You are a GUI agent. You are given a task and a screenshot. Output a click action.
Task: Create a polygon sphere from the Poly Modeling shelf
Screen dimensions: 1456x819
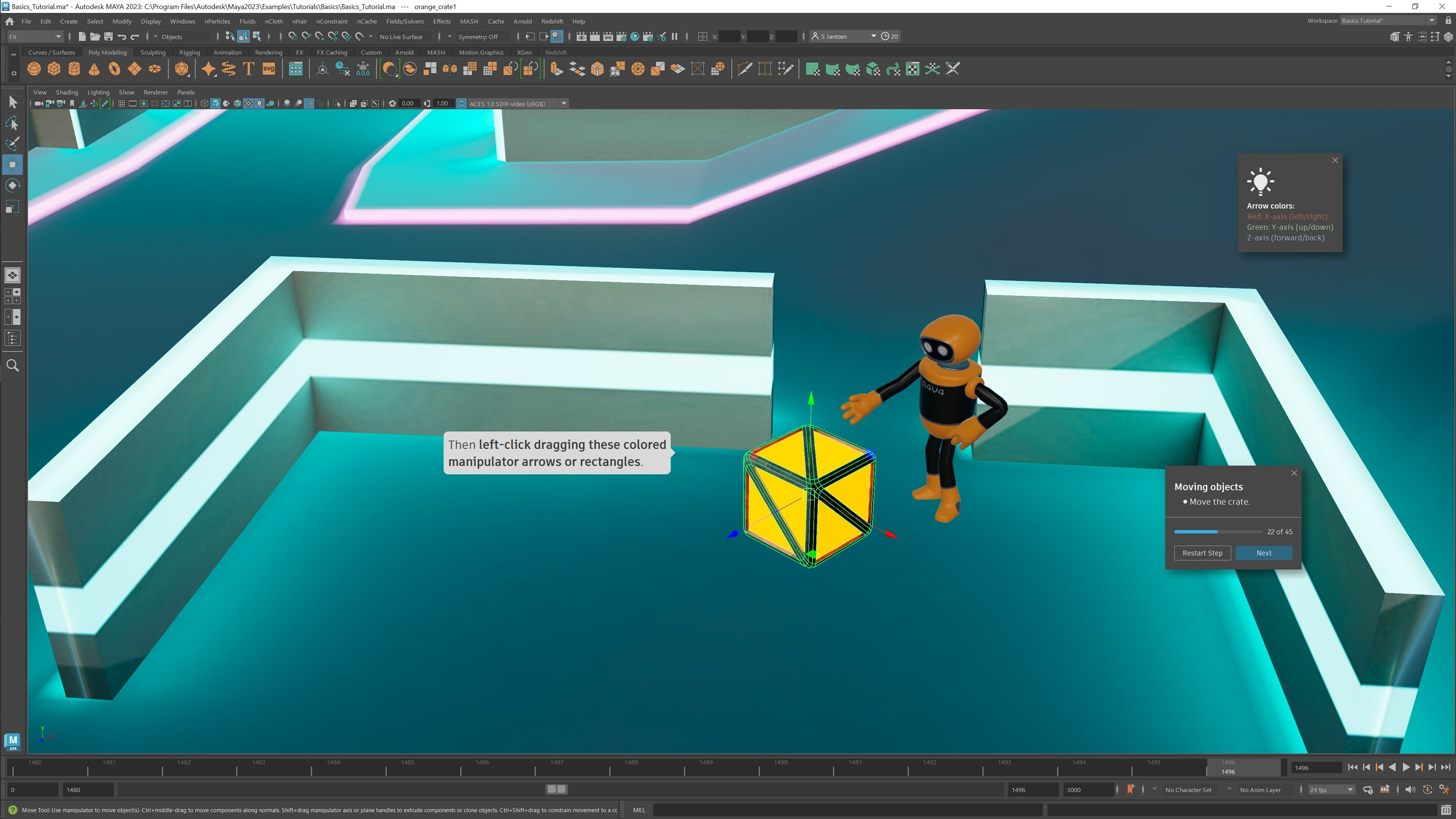tap(34, 68)
